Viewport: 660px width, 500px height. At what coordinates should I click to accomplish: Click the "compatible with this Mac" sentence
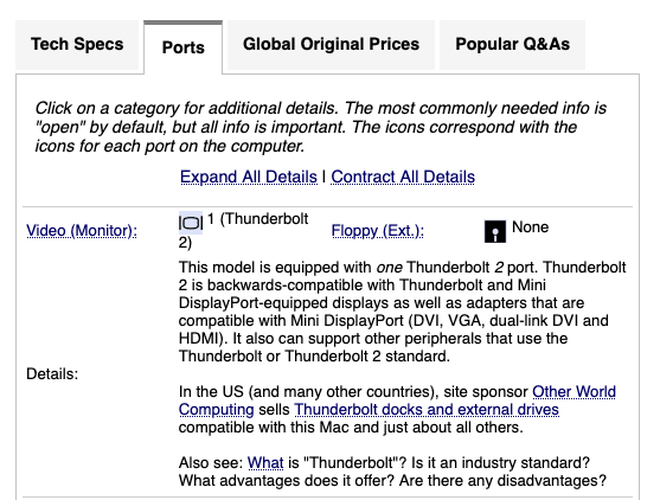point(351,428)
